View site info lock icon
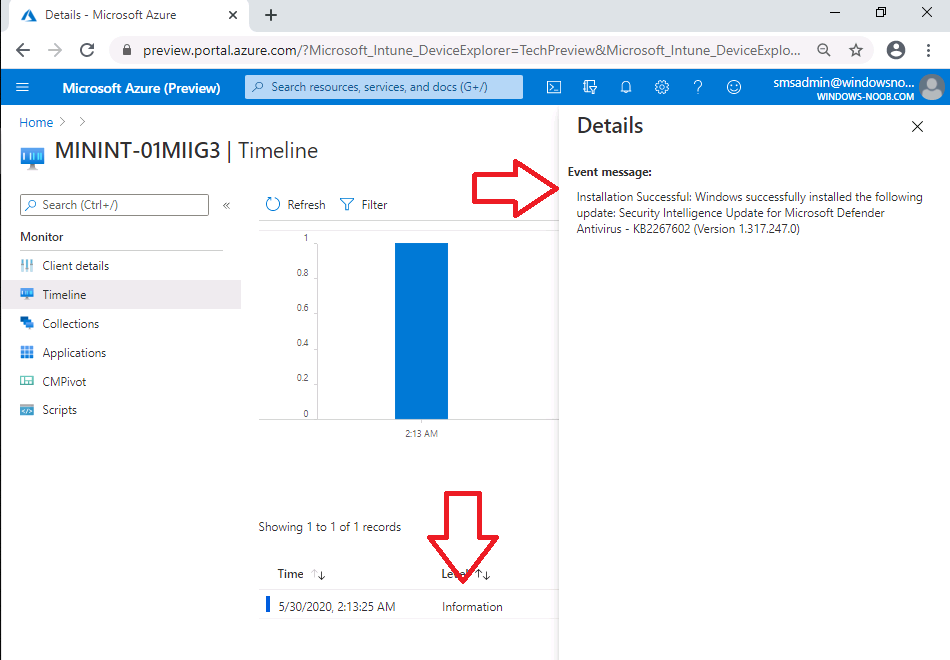Viewport: 950px width, 660px height. click(127, 50)
